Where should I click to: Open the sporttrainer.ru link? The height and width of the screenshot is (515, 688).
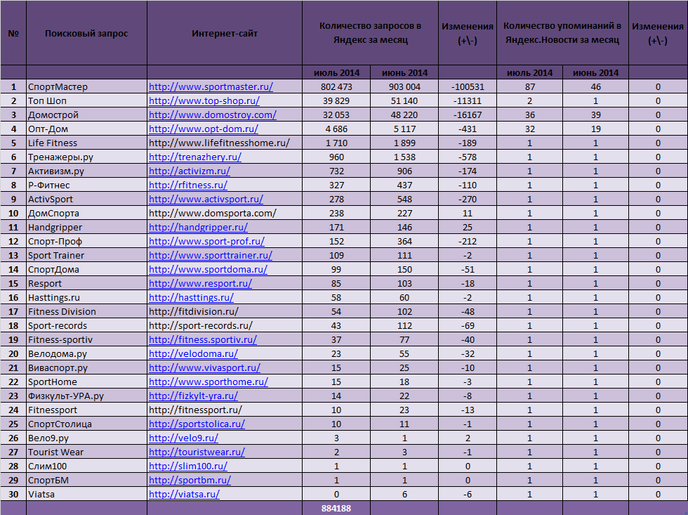pos(210,255)
